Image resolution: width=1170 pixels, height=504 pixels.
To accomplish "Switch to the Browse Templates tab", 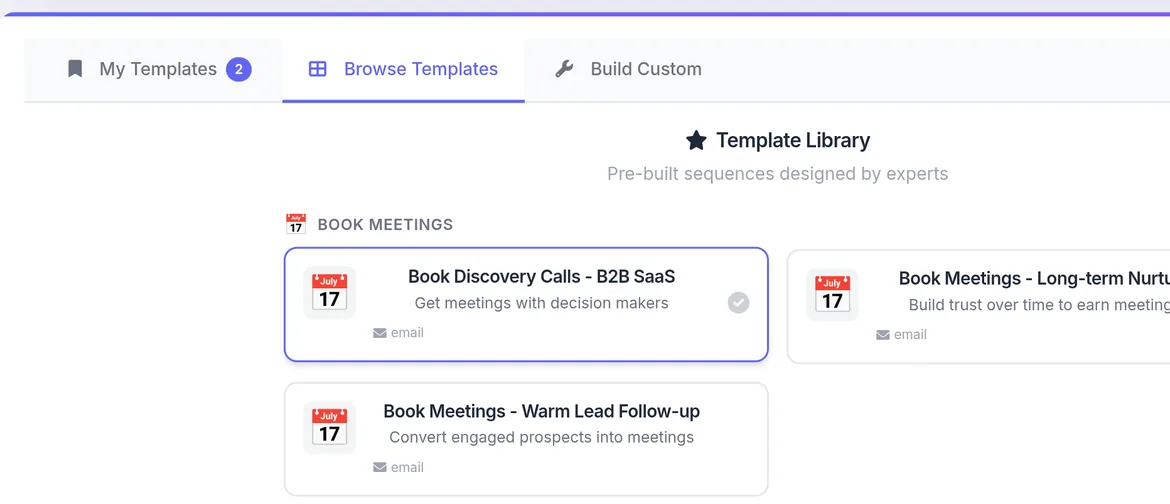I will pos(420,69).
